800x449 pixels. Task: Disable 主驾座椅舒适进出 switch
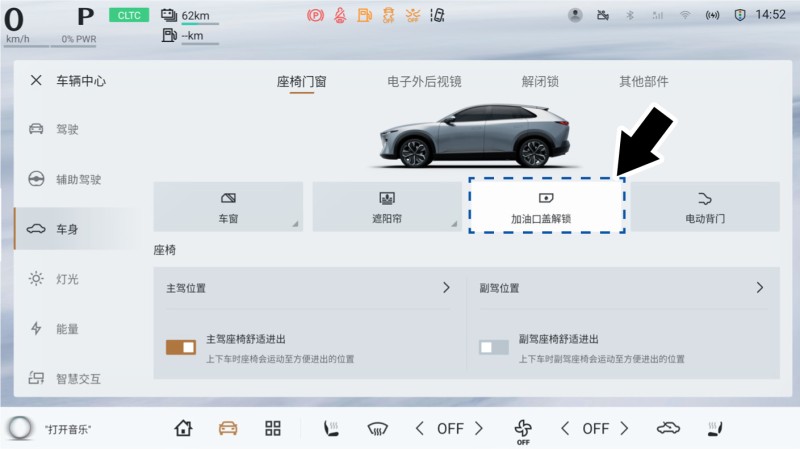(x=181, y=347)
